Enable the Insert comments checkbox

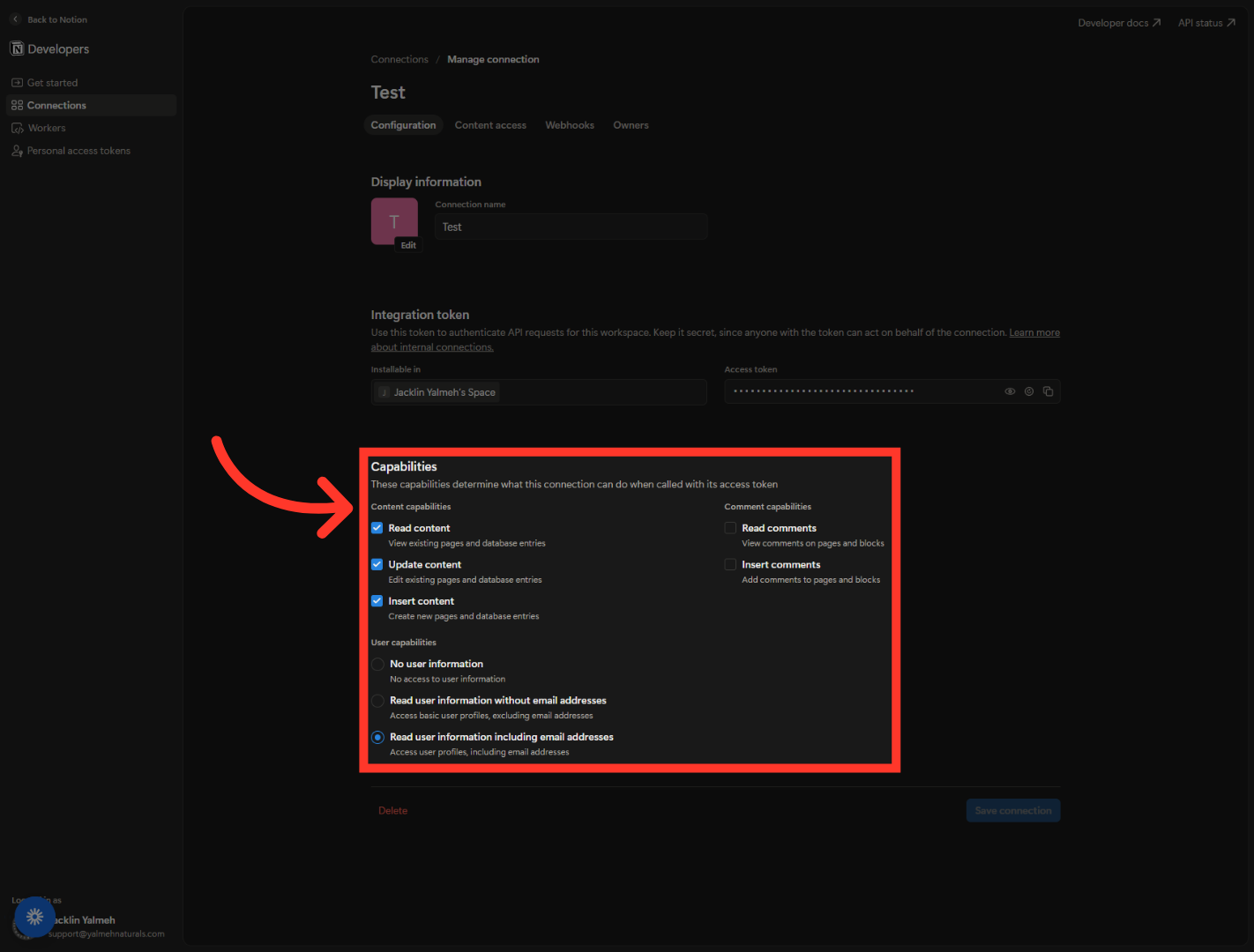pyautogui.click(x=730, y=564)
